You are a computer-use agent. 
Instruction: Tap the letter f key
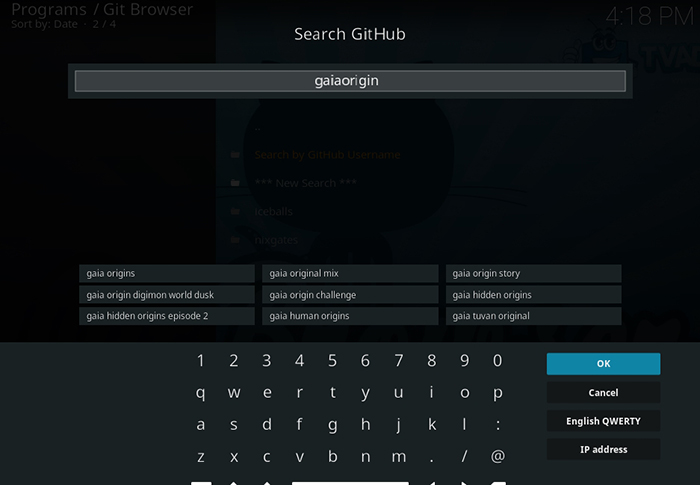click(300, 424)
